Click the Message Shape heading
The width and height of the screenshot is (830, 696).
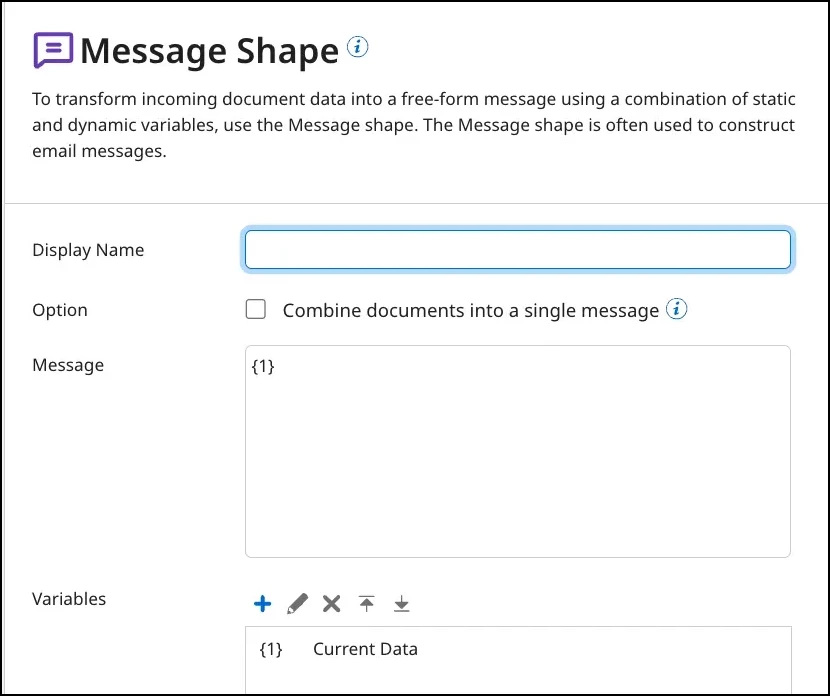point(210,50)
